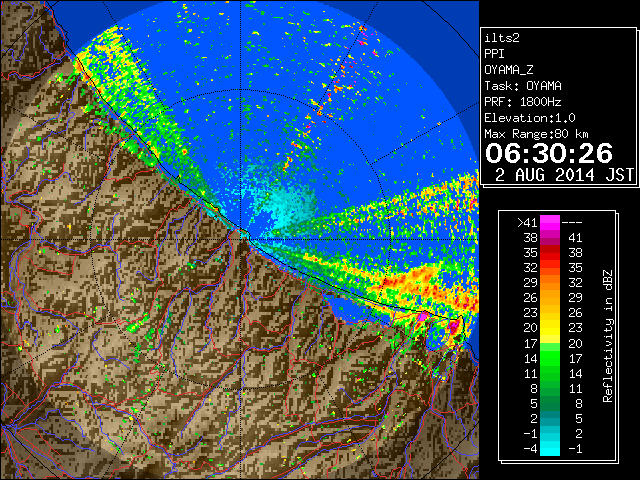Click the Elevation:1.0 text
The image size is (640, 480).
(x=530, y=118)
